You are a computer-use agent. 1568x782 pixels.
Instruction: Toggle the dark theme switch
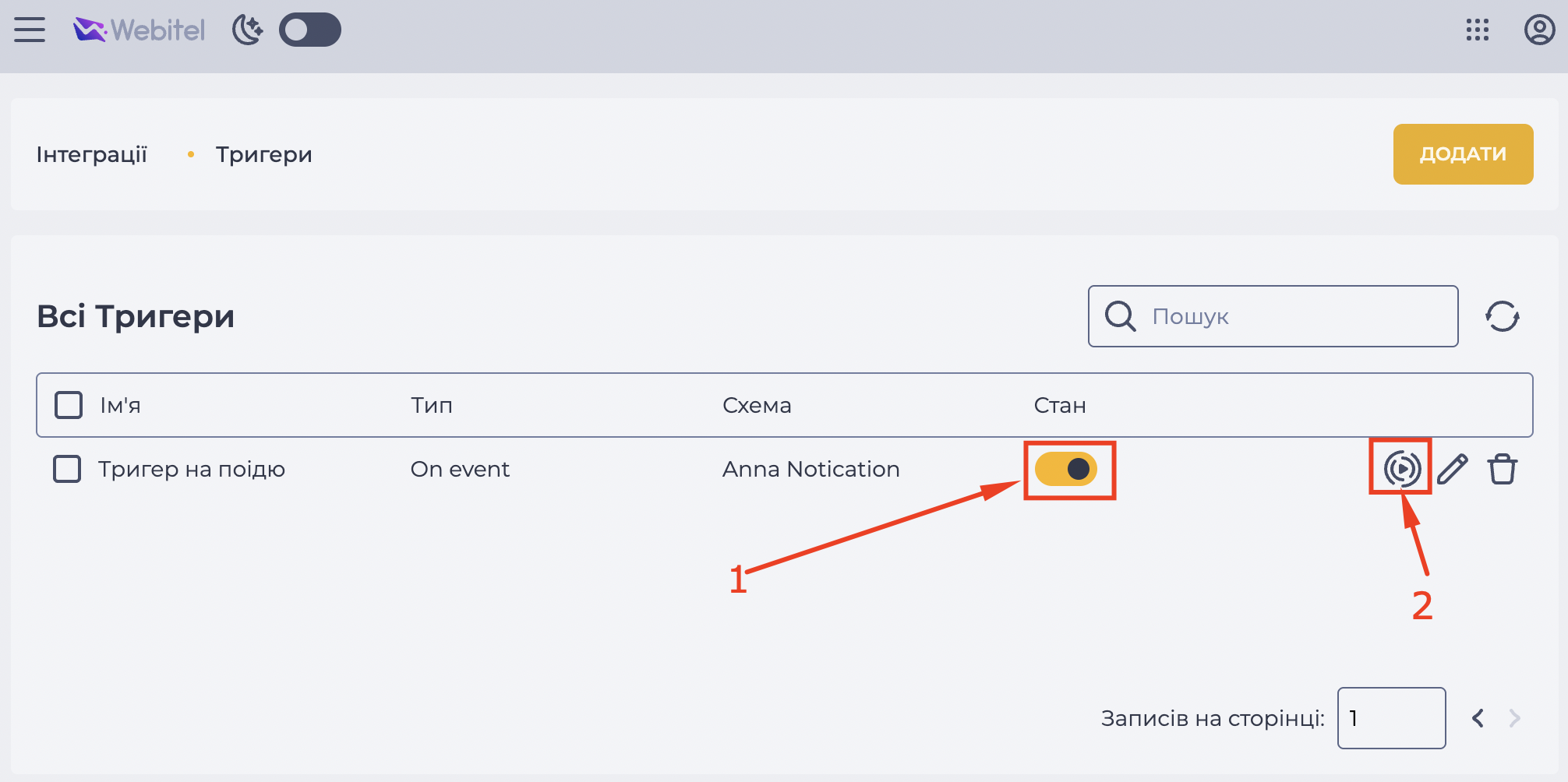[x=310, y=30]
